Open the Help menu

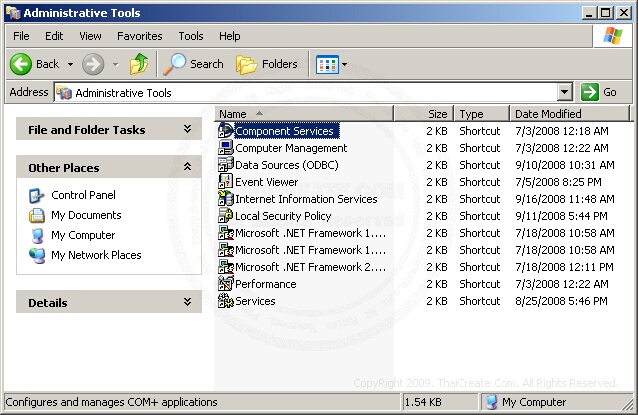coord(229,36)
